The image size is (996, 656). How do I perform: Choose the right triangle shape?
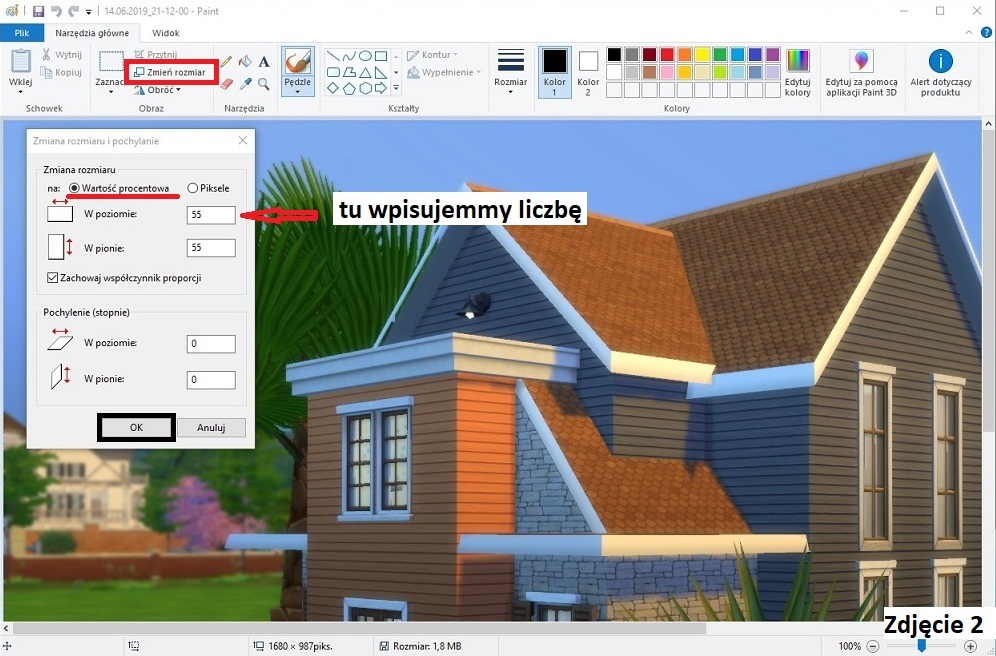pyautogui.click(x=380, y=72)
